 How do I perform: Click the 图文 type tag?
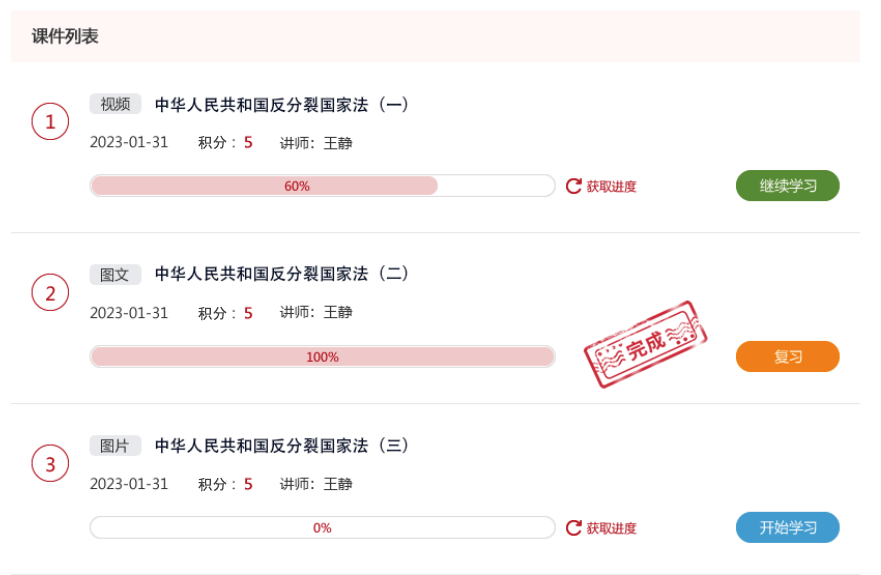pos(115,275)
